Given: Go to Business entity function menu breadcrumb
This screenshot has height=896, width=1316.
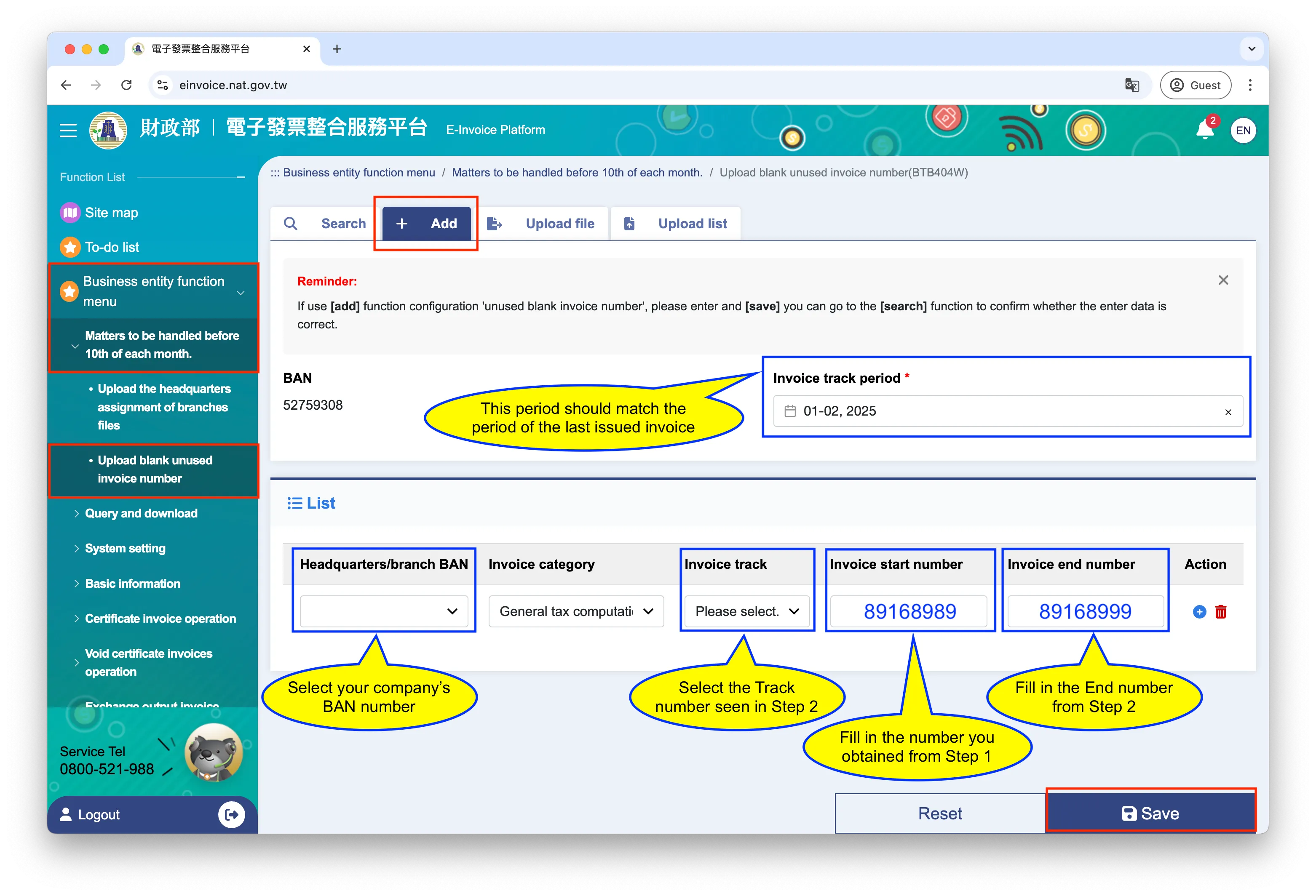Looking at the screenshot, I should [x=359, y=173].
